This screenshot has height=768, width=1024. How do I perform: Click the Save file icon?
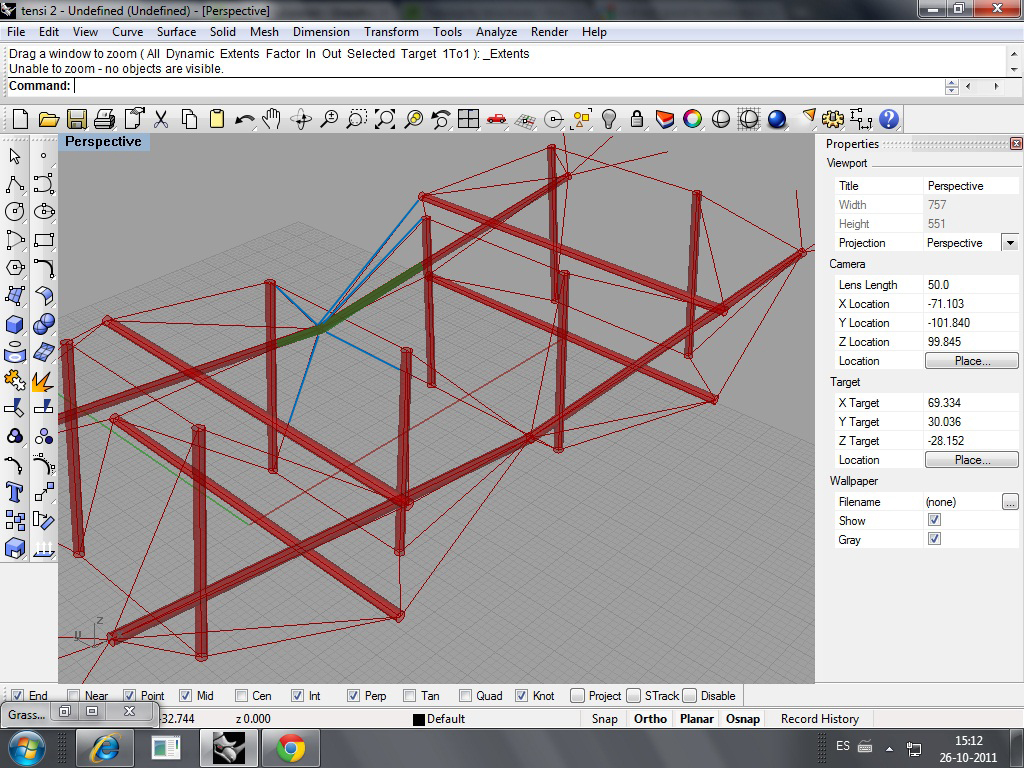[x=76, y=120]
